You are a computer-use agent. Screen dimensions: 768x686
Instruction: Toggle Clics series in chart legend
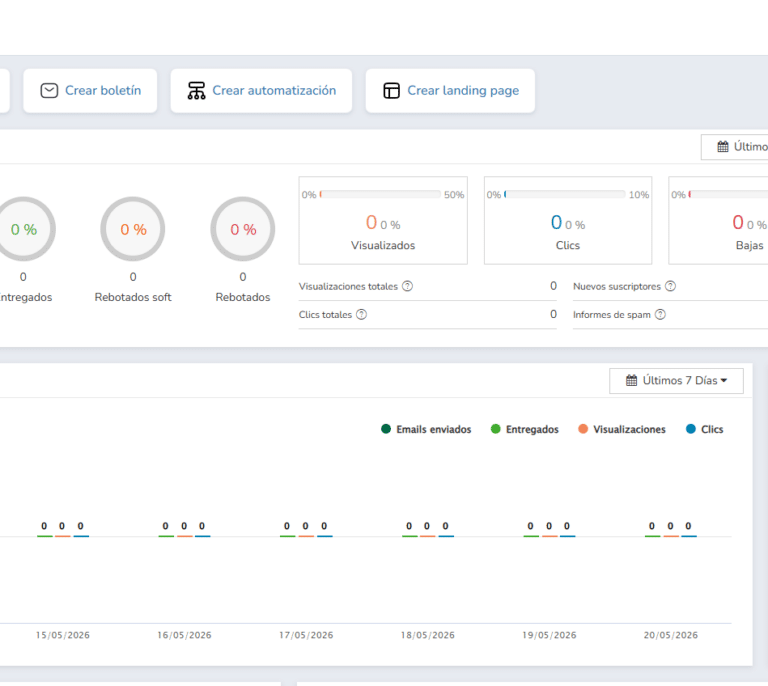705,429
